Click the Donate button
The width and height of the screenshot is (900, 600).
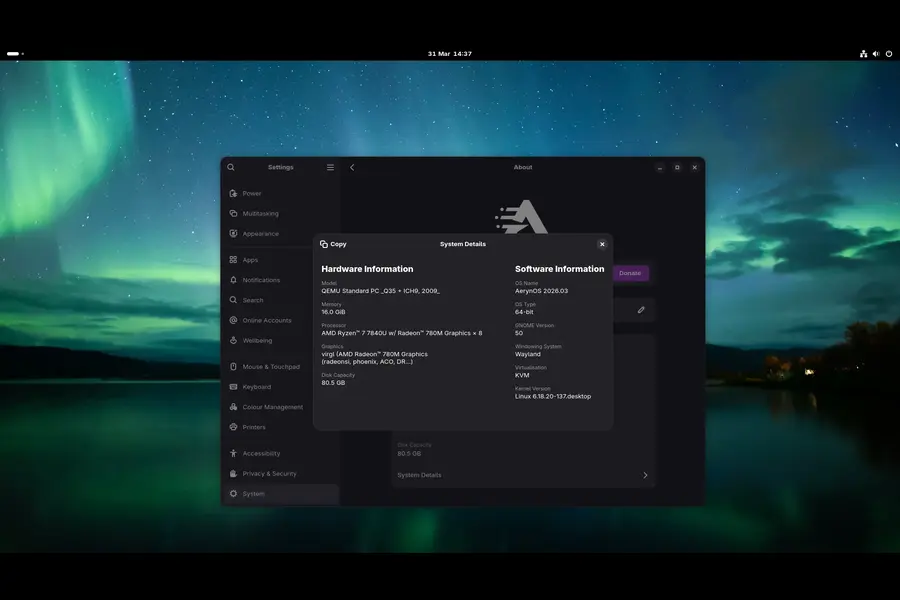629,272
